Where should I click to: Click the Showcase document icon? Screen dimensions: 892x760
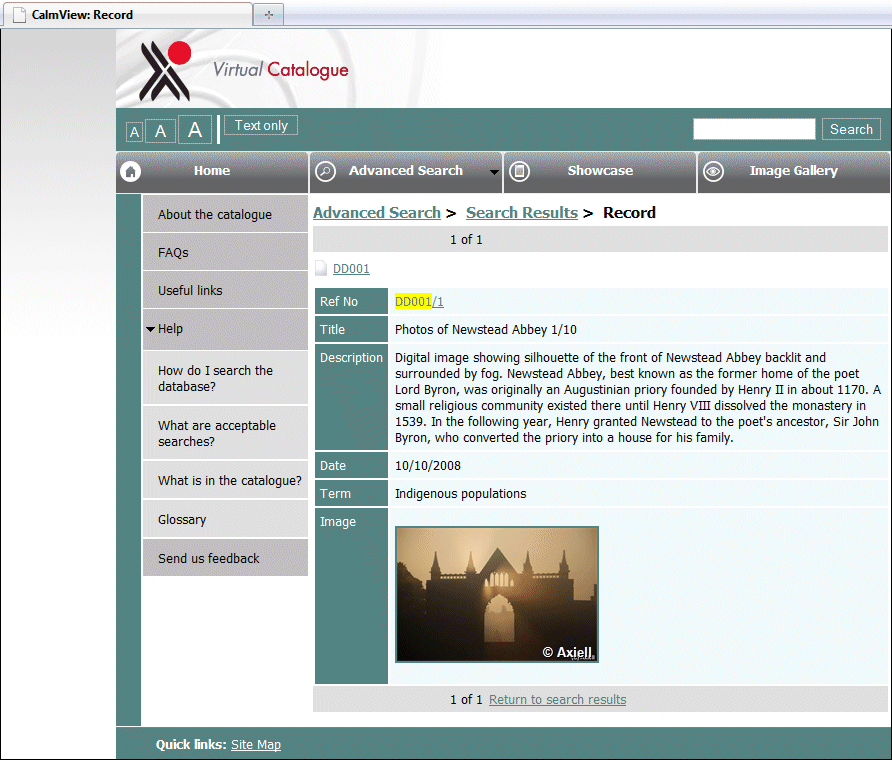point(519,172)
